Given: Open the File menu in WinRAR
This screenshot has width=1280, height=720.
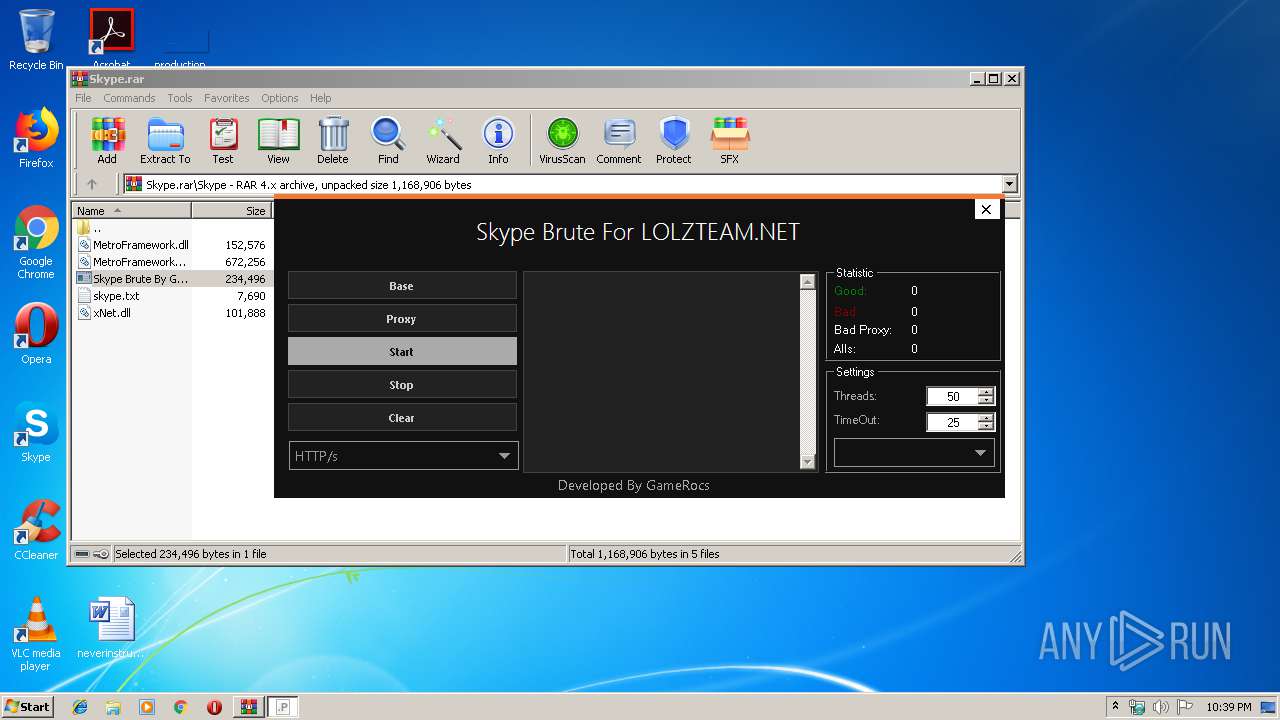Looking at the screenshot, I should coord(83,98).
